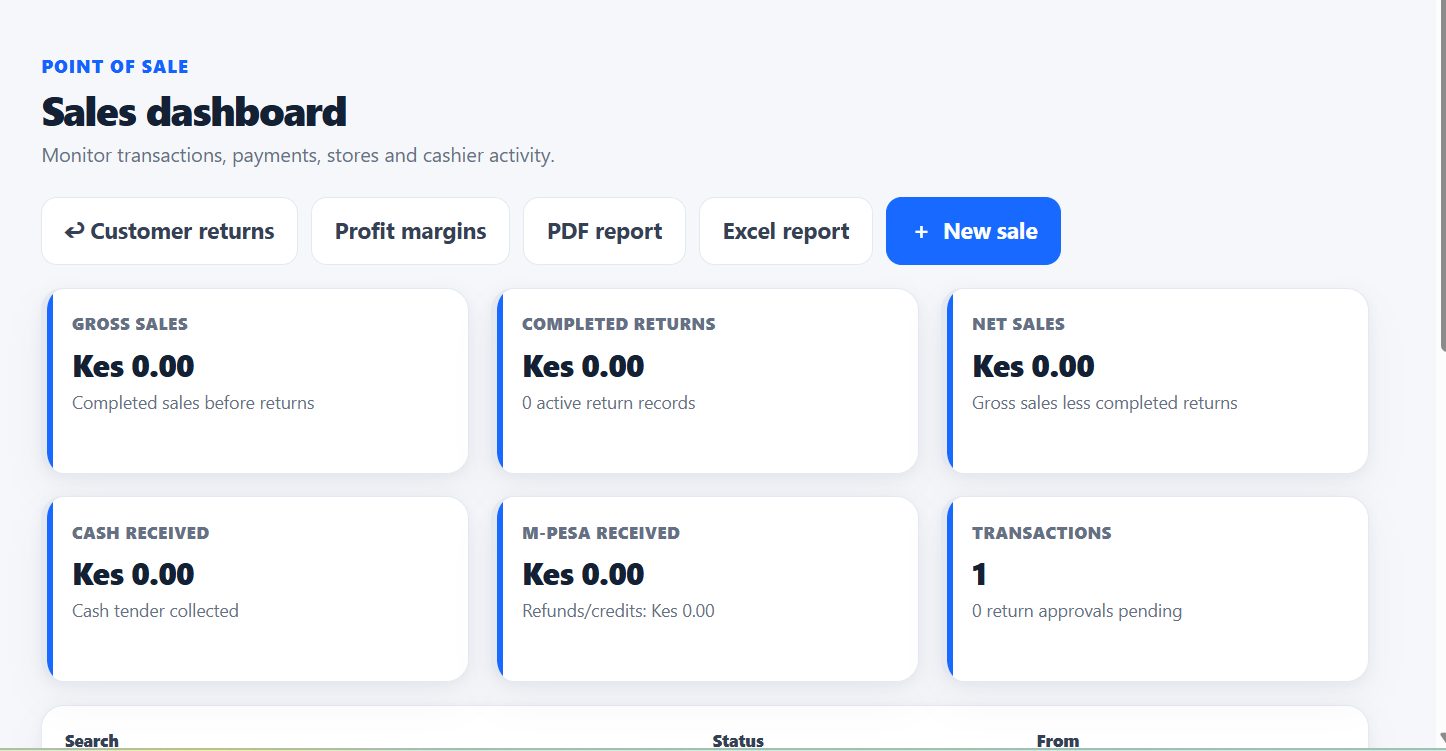This screenshot has width=1446, height=751.
Task: Click the return arrow icon on Customer returns
Action: tap(75, 231)
